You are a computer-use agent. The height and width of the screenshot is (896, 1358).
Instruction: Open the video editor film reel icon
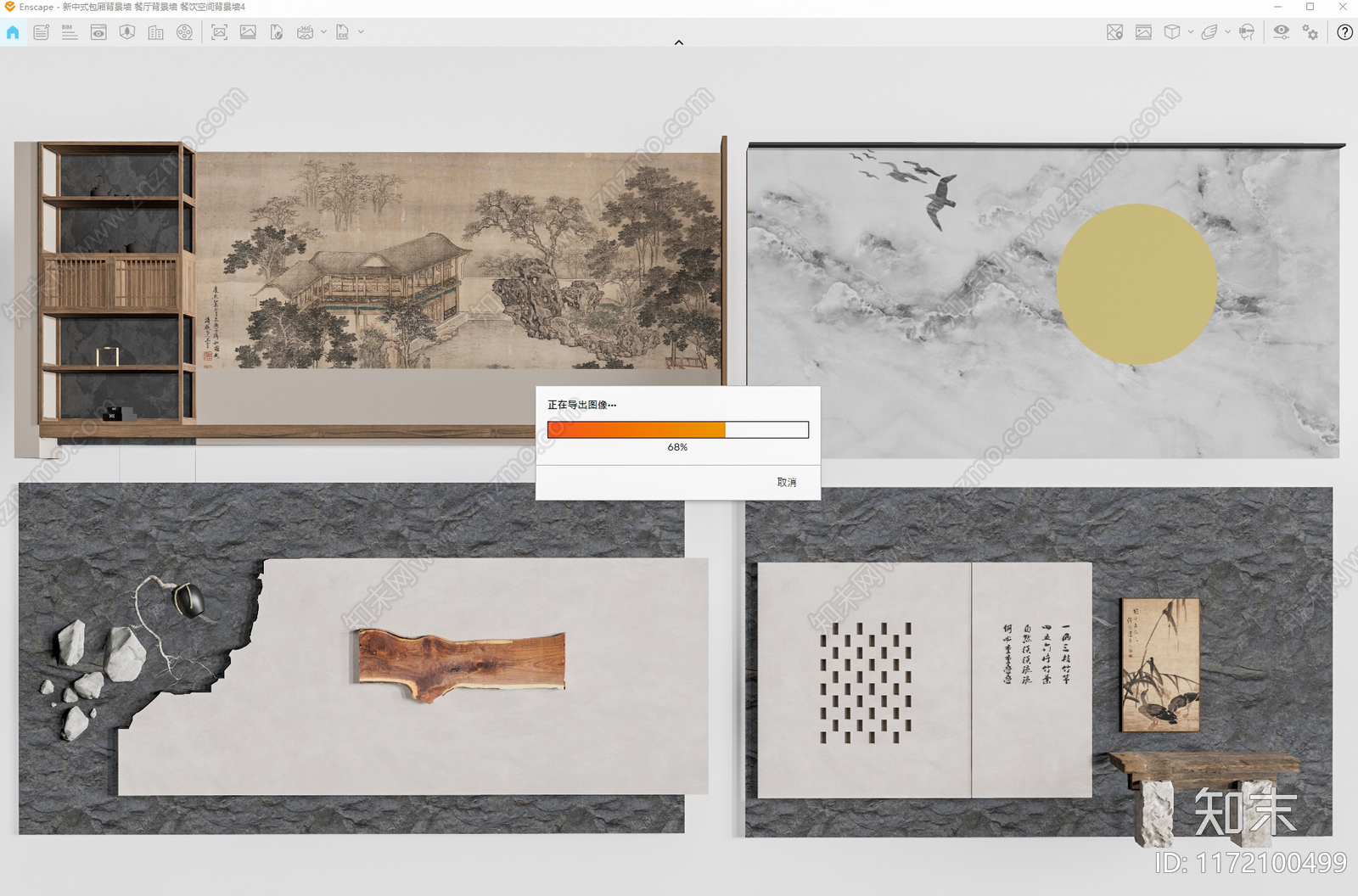(x=184, y=32)
